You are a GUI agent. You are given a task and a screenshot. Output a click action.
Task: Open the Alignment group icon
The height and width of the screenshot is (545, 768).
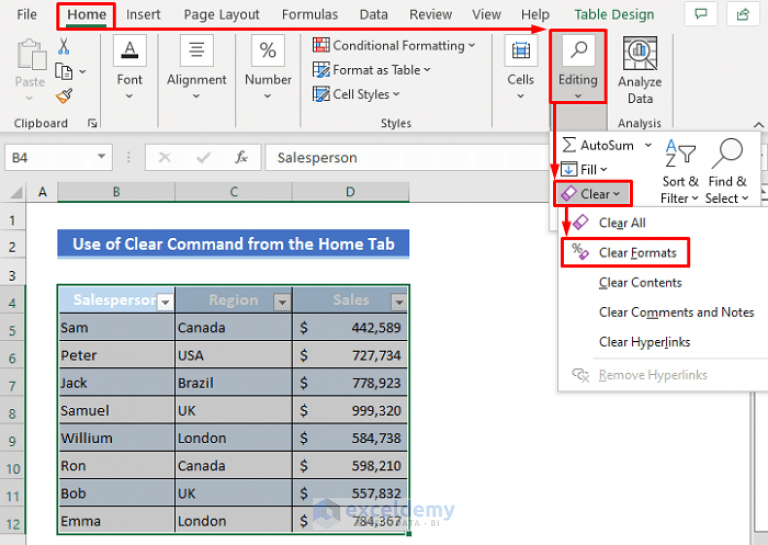(196, 50)
